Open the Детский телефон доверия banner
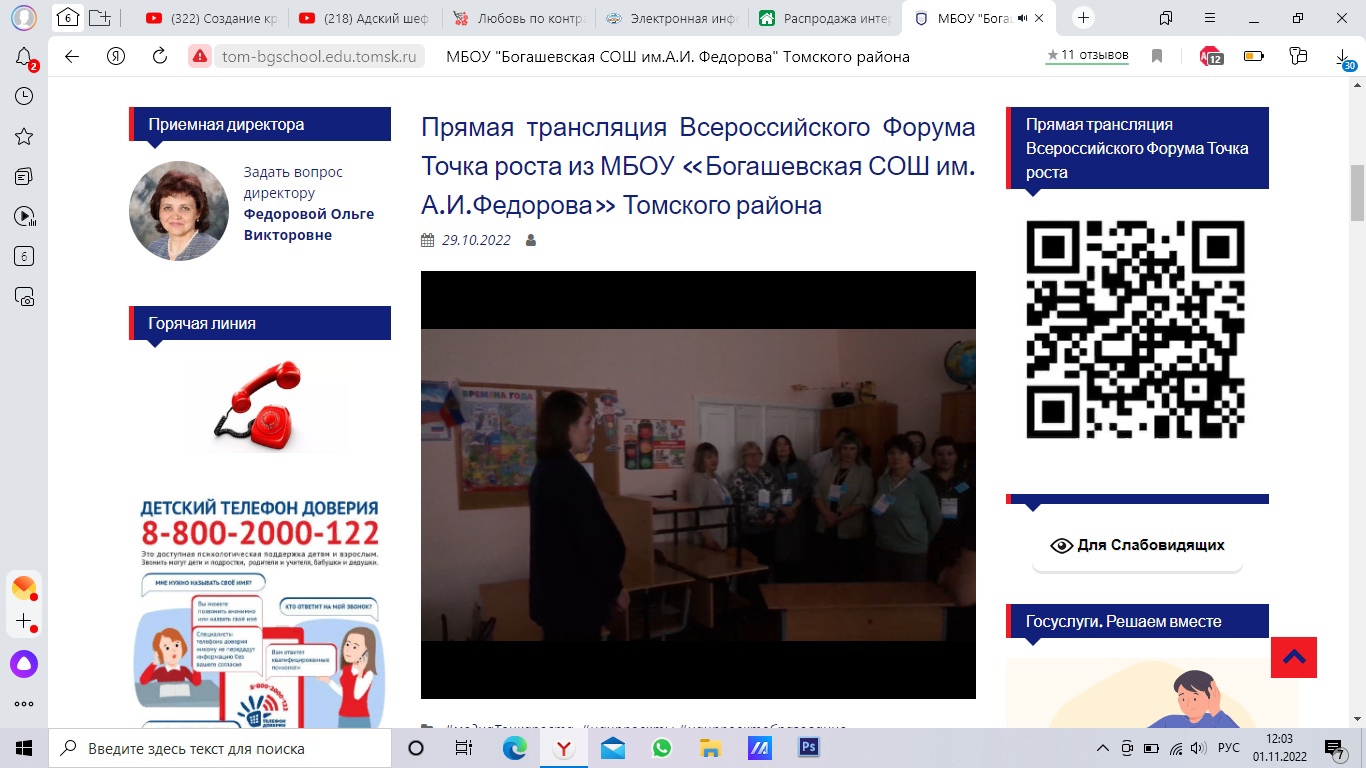The image size is (1366, 768). [x=259, y=612]
